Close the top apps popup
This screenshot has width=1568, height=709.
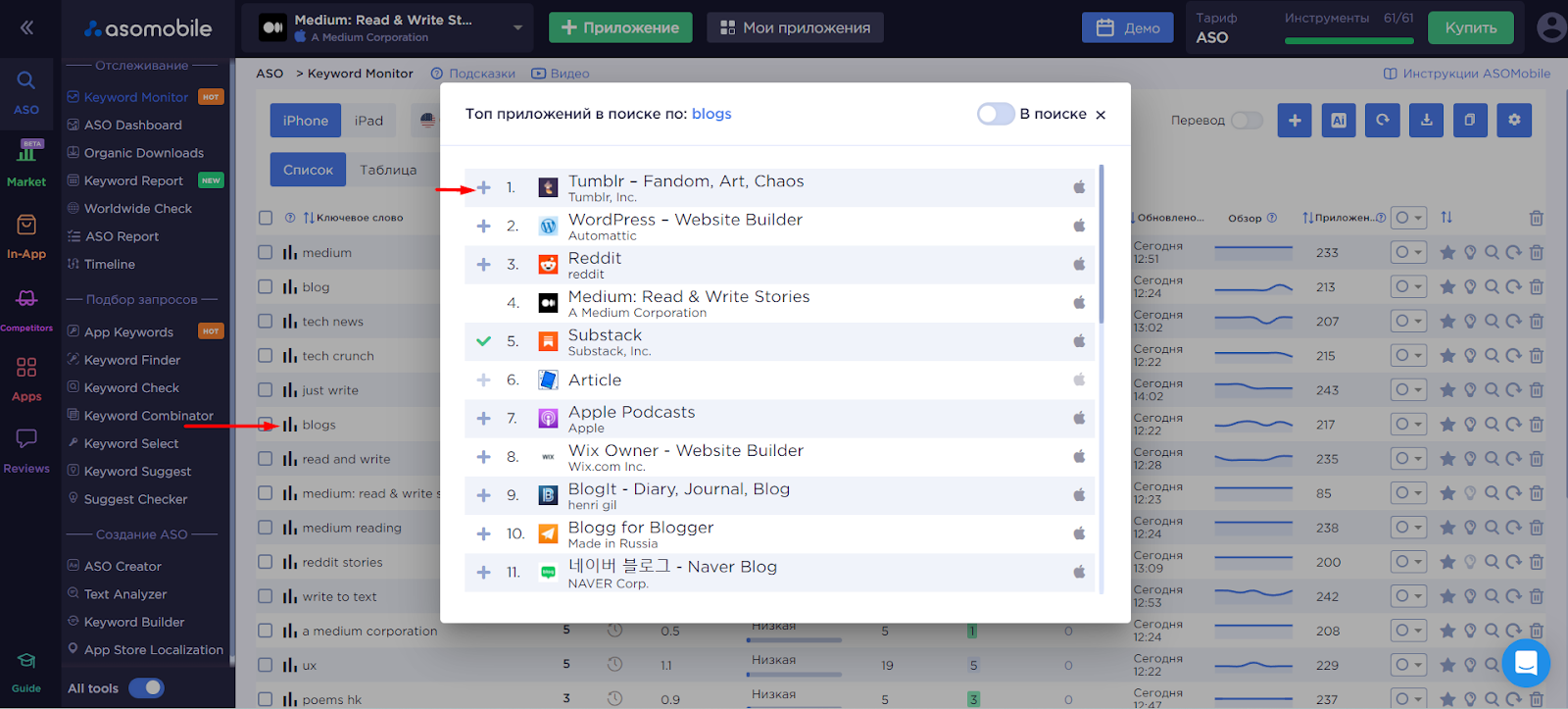coord(1101,115)
